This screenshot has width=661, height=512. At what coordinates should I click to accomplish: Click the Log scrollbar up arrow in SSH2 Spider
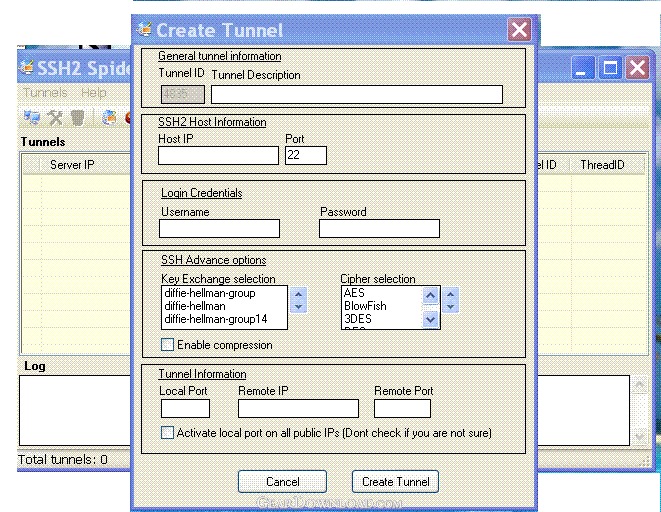point(640,384)
